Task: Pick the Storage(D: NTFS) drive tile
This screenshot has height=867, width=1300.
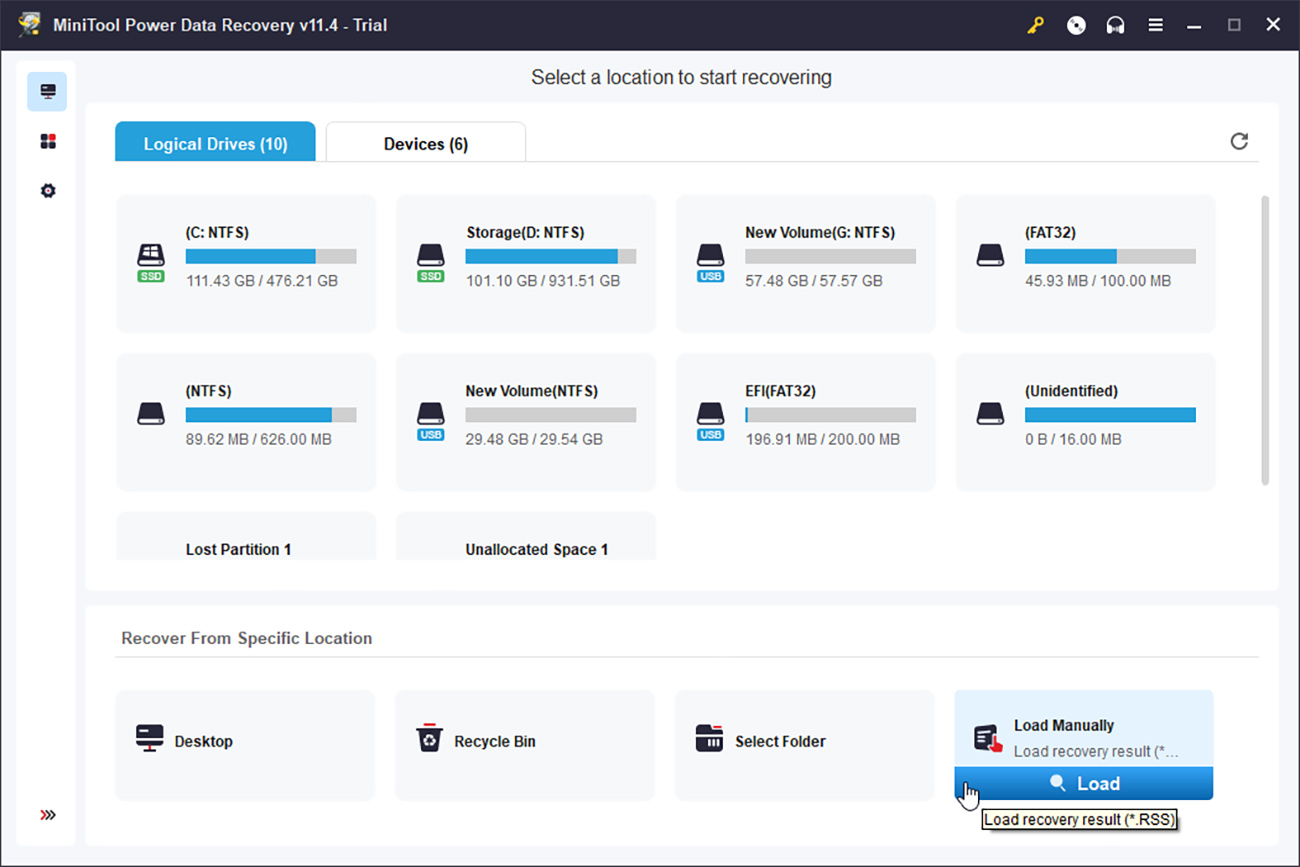Action: coord(525,262)
